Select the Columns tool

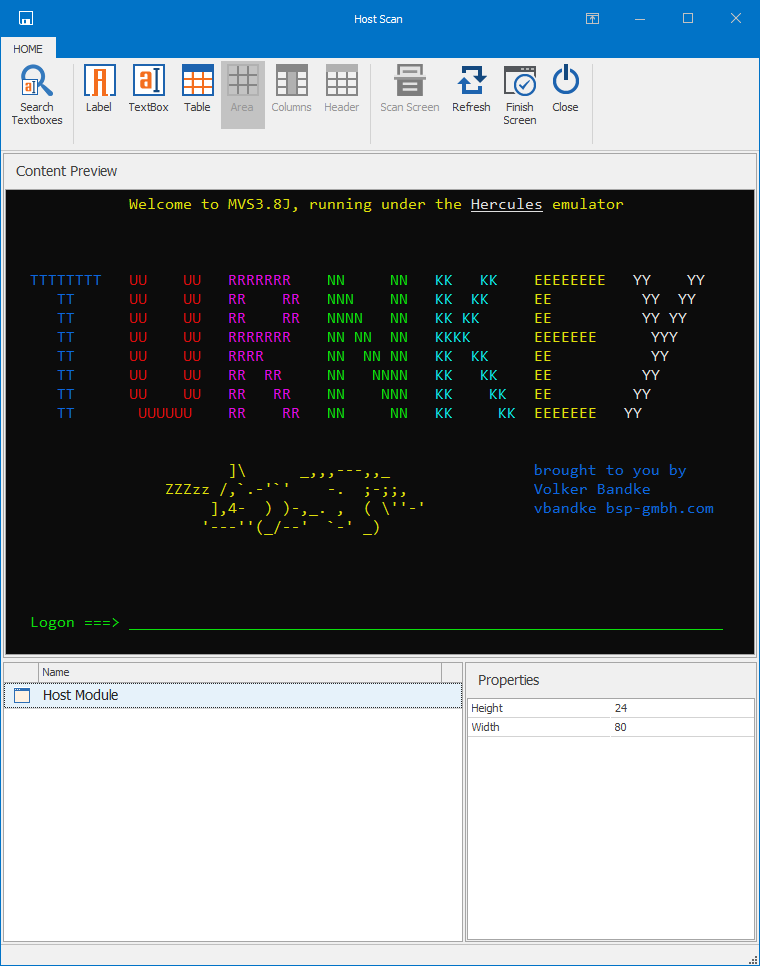coord(291,82)
